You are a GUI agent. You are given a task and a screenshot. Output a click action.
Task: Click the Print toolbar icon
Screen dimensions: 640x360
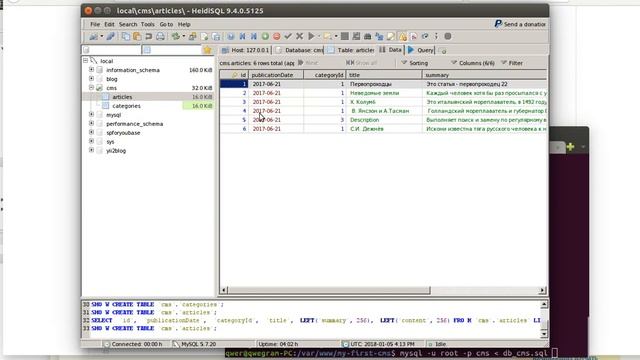pos(160,37)
